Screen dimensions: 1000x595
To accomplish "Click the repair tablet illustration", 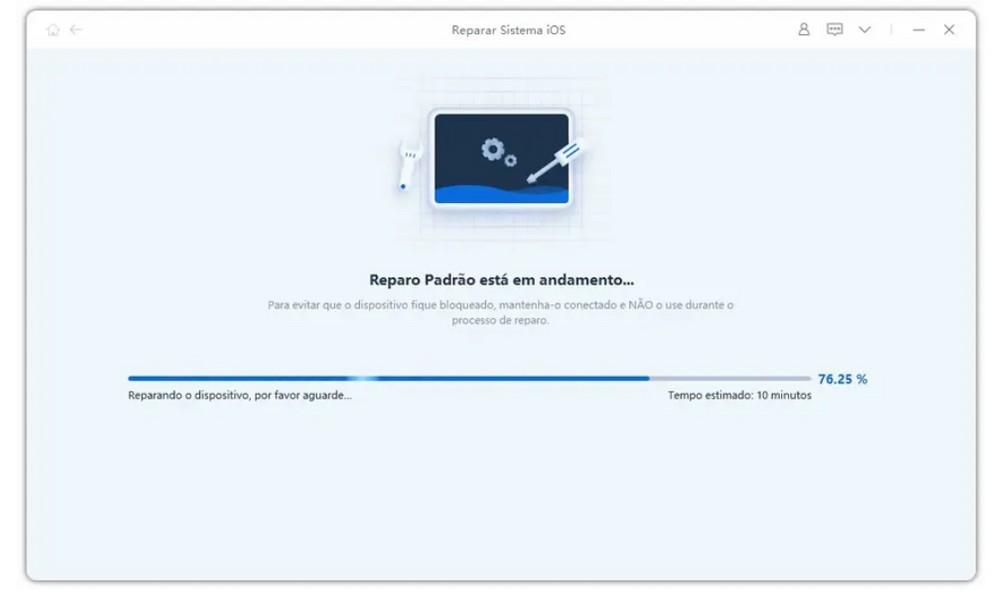I will [x=501, y=159].
